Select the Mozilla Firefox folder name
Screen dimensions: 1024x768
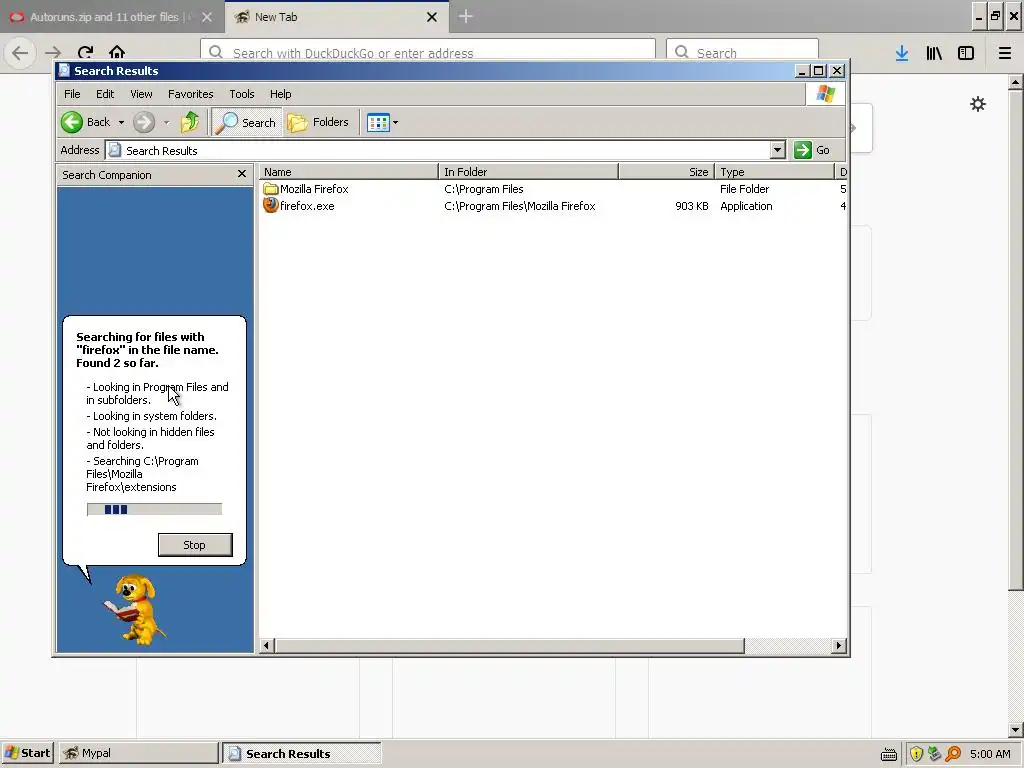pyautogui.click(x=314, y=189)
